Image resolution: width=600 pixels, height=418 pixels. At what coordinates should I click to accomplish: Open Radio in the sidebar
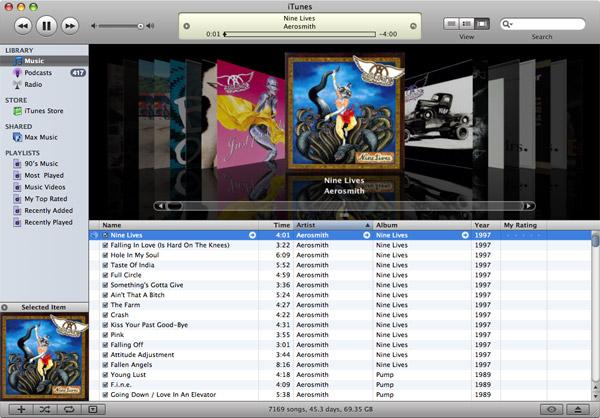(x=44, y=85)
